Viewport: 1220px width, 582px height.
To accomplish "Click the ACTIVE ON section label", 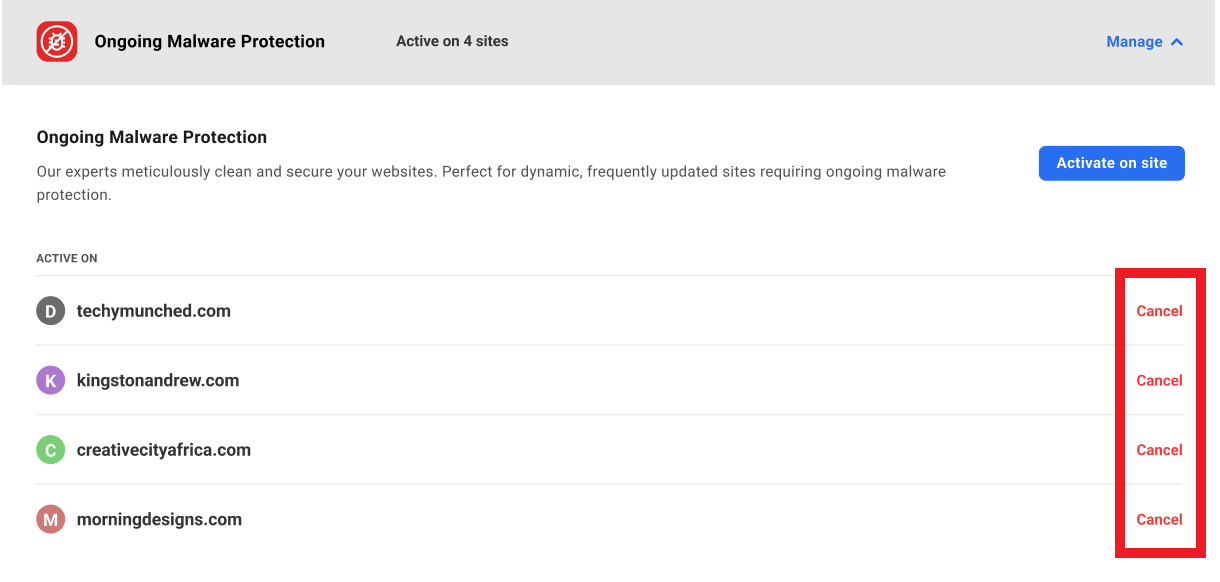I will click(x=67, y=258).
